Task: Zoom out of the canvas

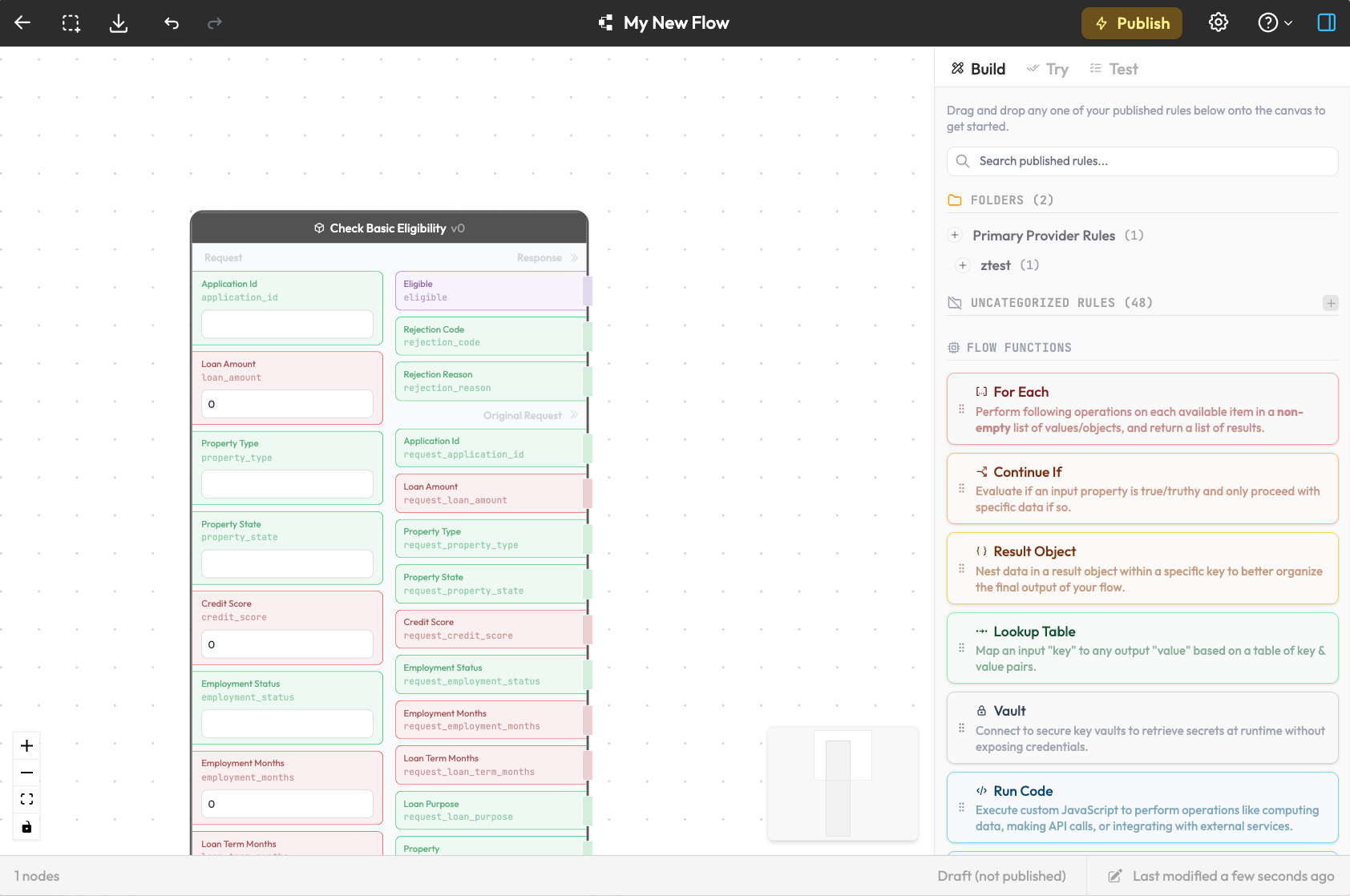Action: [26, 773]
